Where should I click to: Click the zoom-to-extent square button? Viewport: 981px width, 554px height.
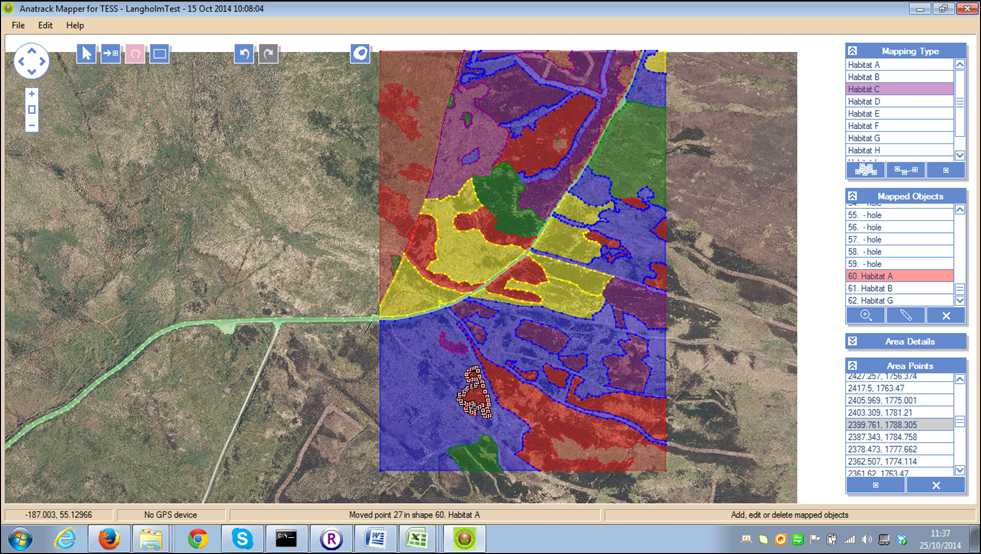(32, 110)
